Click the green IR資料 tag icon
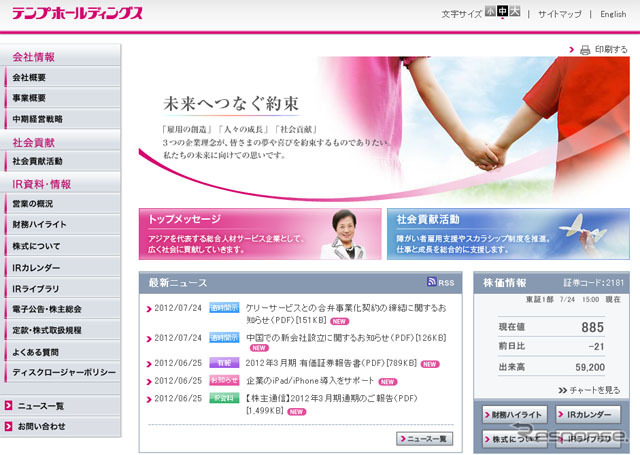Image resolution: width=640 pixels, height=455 pixels. [224, 398]
